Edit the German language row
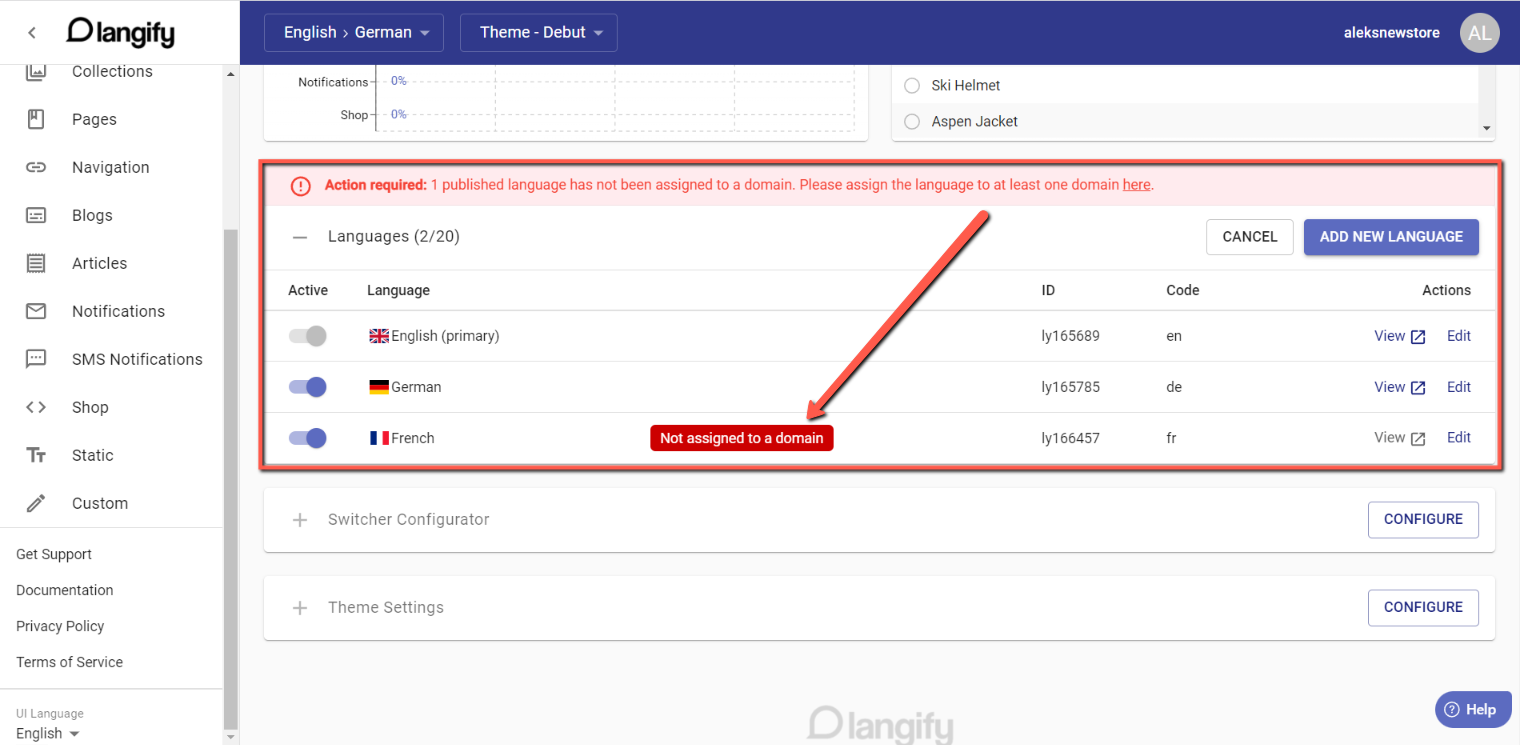The image size is (1520, 745). pos(1459,386)
